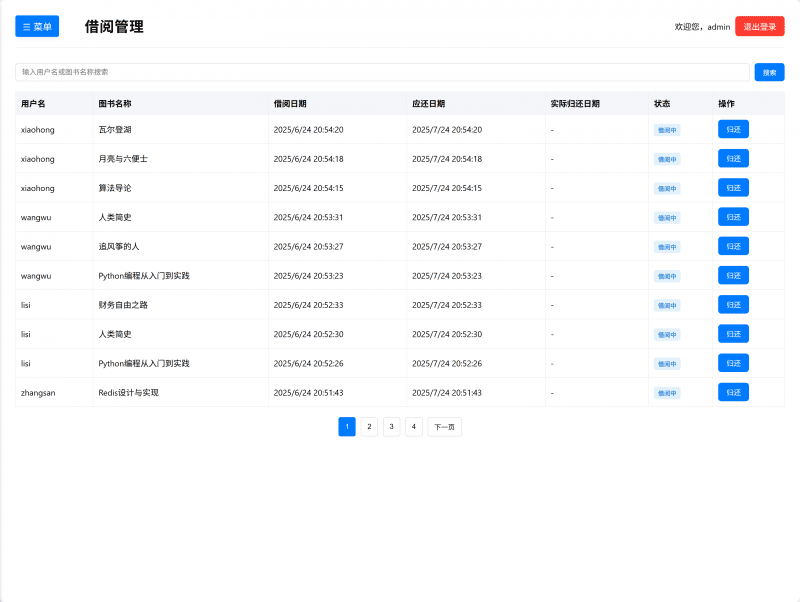Open the 菜单 sidebar menu
The height and width of the screenshot is (602, 800).
pos(36,26)
